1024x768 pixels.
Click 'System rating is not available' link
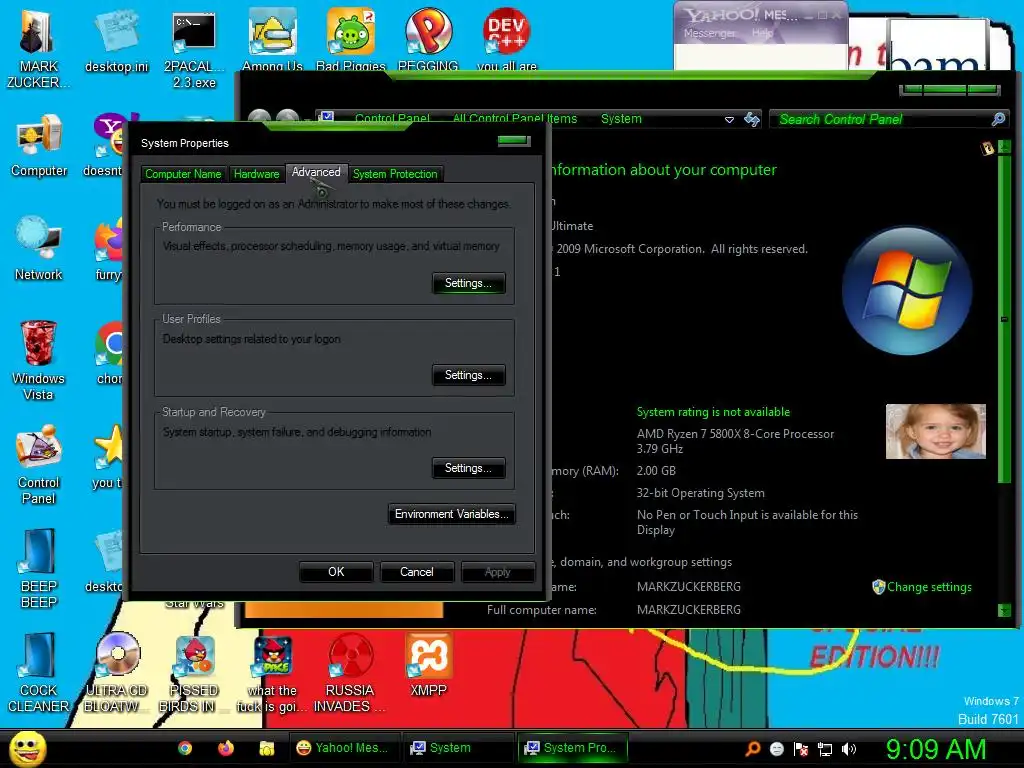point(713,412)
